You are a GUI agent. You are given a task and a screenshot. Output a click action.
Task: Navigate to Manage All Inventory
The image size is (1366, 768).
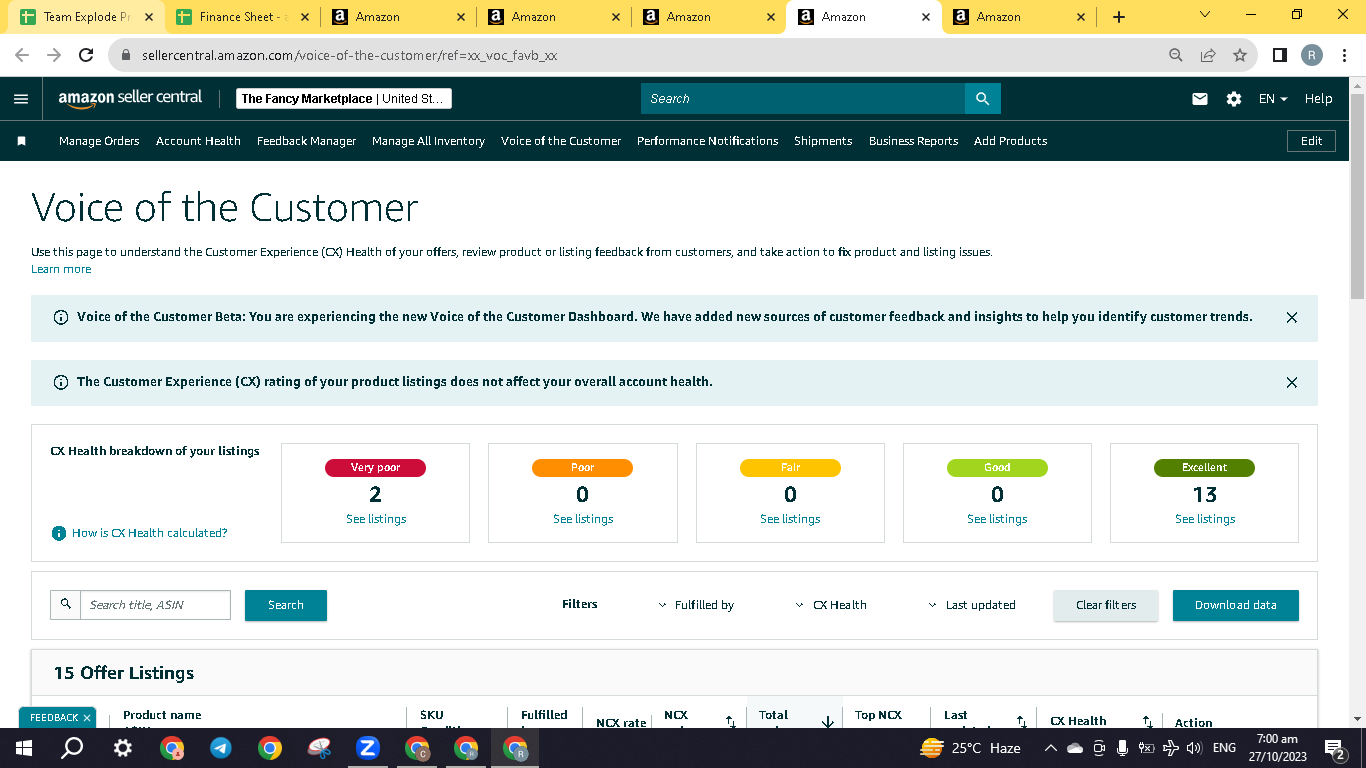coord(428,141)
